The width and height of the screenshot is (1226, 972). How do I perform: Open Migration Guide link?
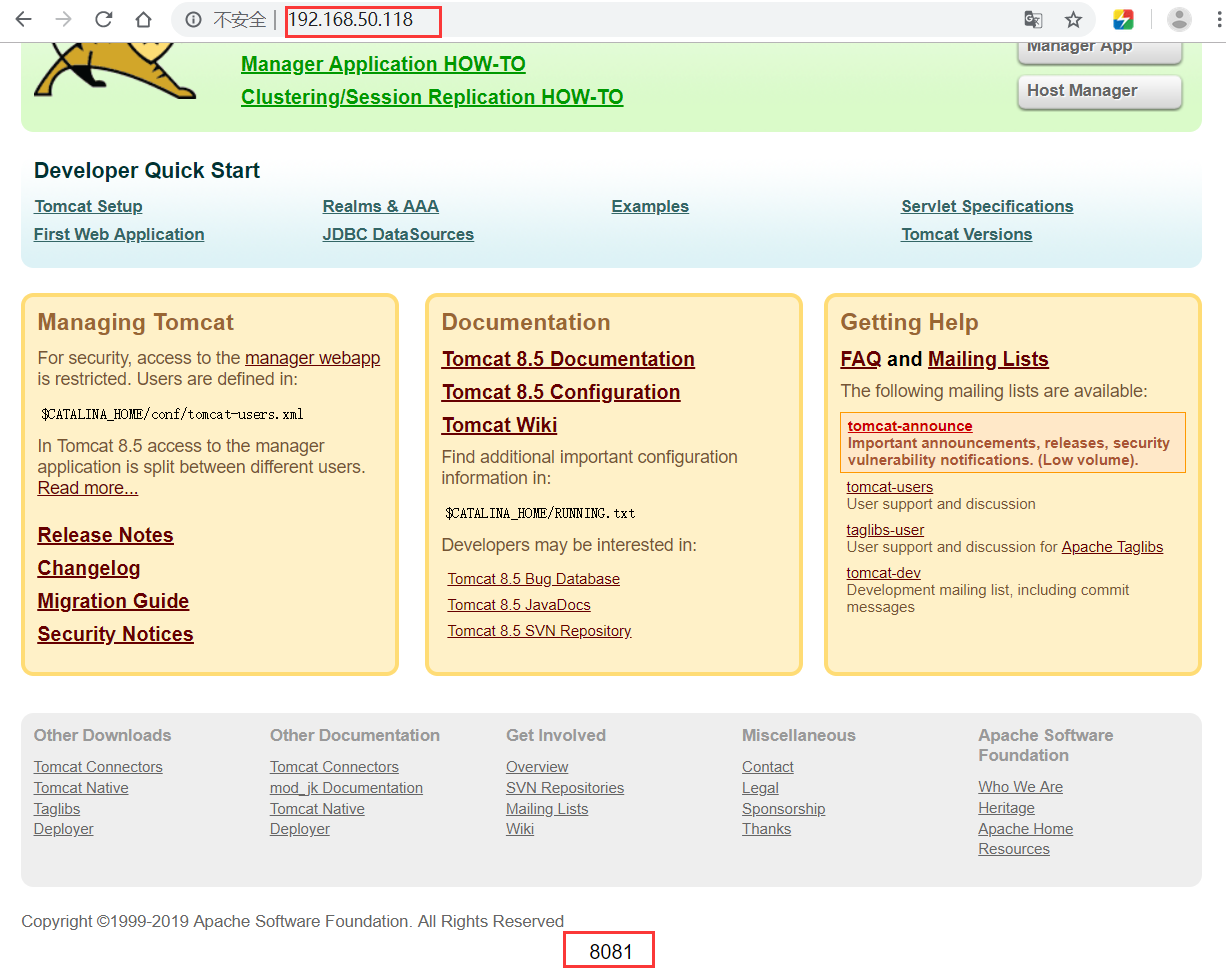coord(113,601)
